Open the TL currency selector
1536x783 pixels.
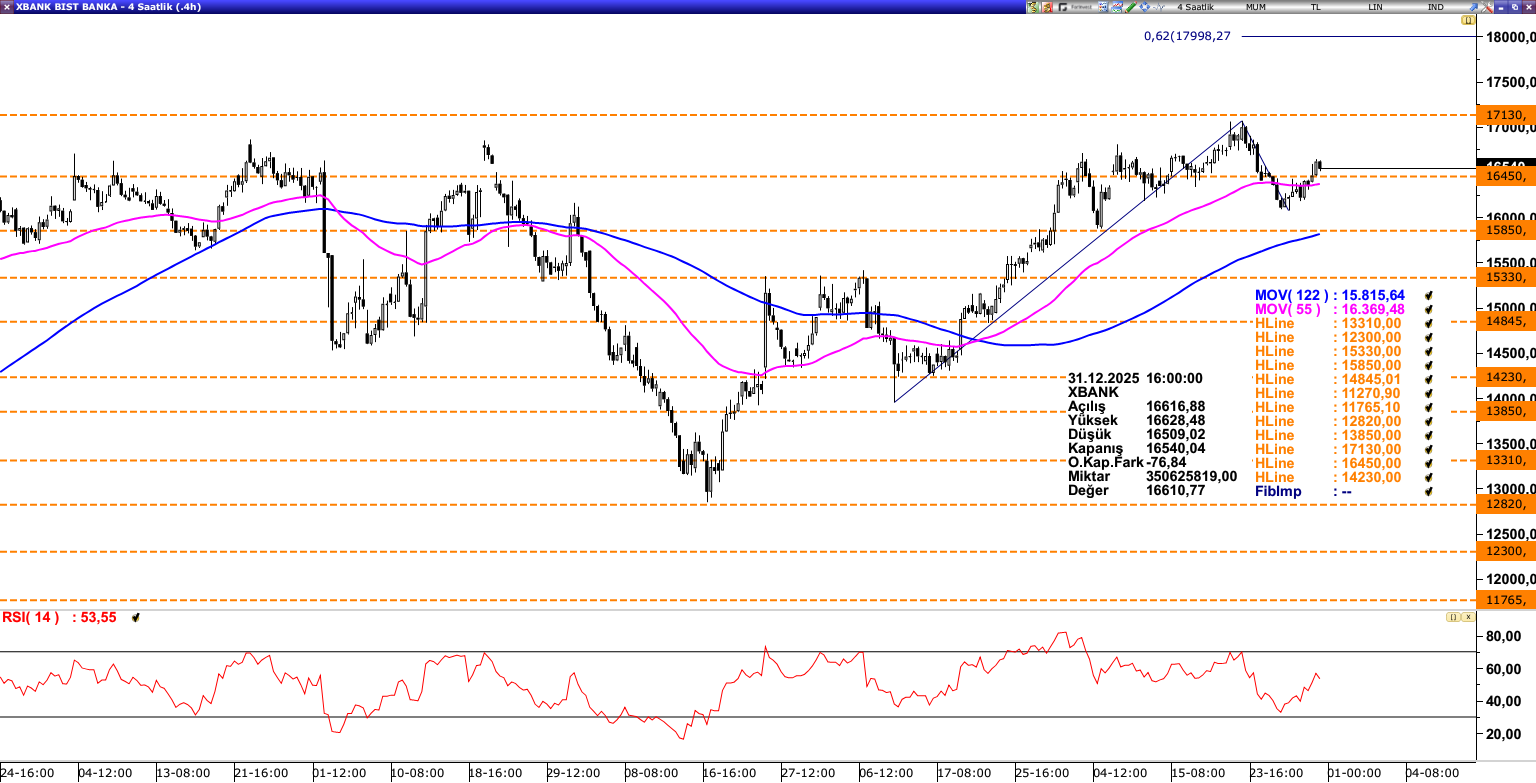1316,7
